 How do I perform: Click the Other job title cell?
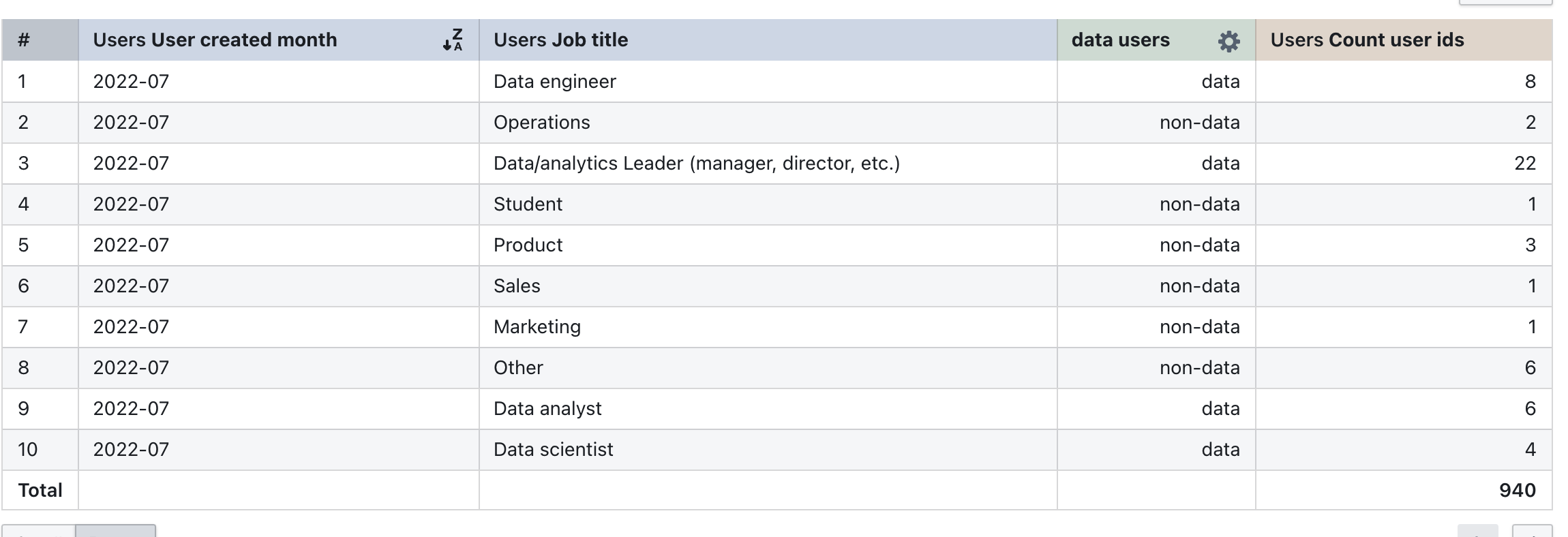pos(518,368)
